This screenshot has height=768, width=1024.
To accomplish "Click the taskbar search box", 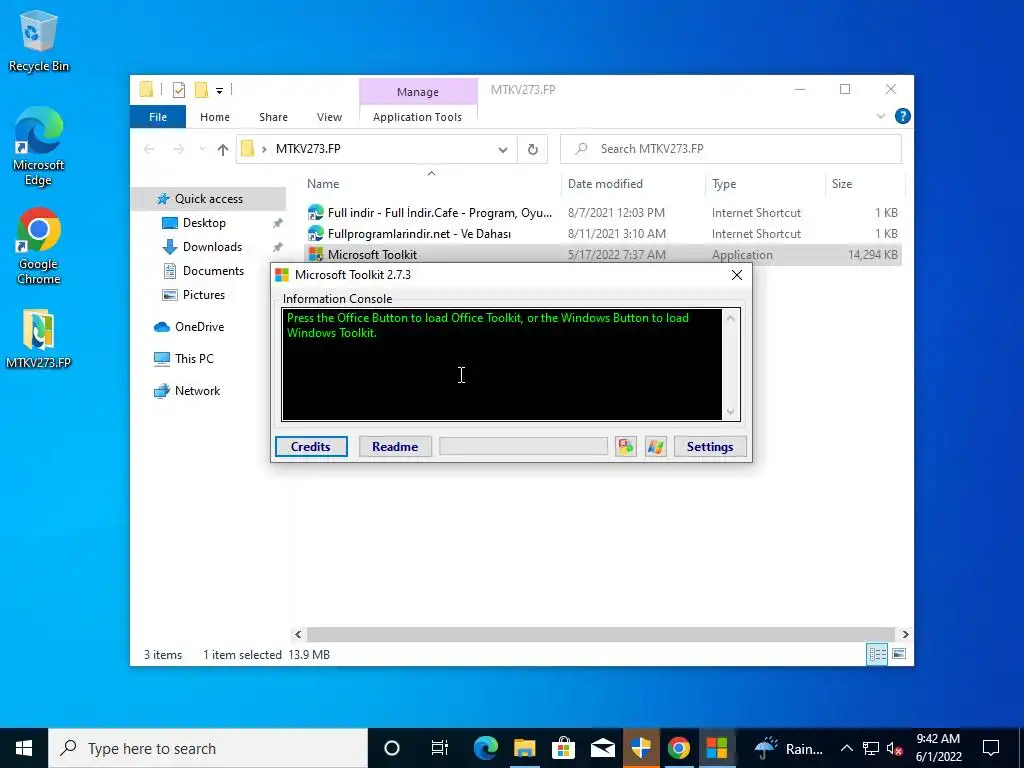I will point(208,748).
